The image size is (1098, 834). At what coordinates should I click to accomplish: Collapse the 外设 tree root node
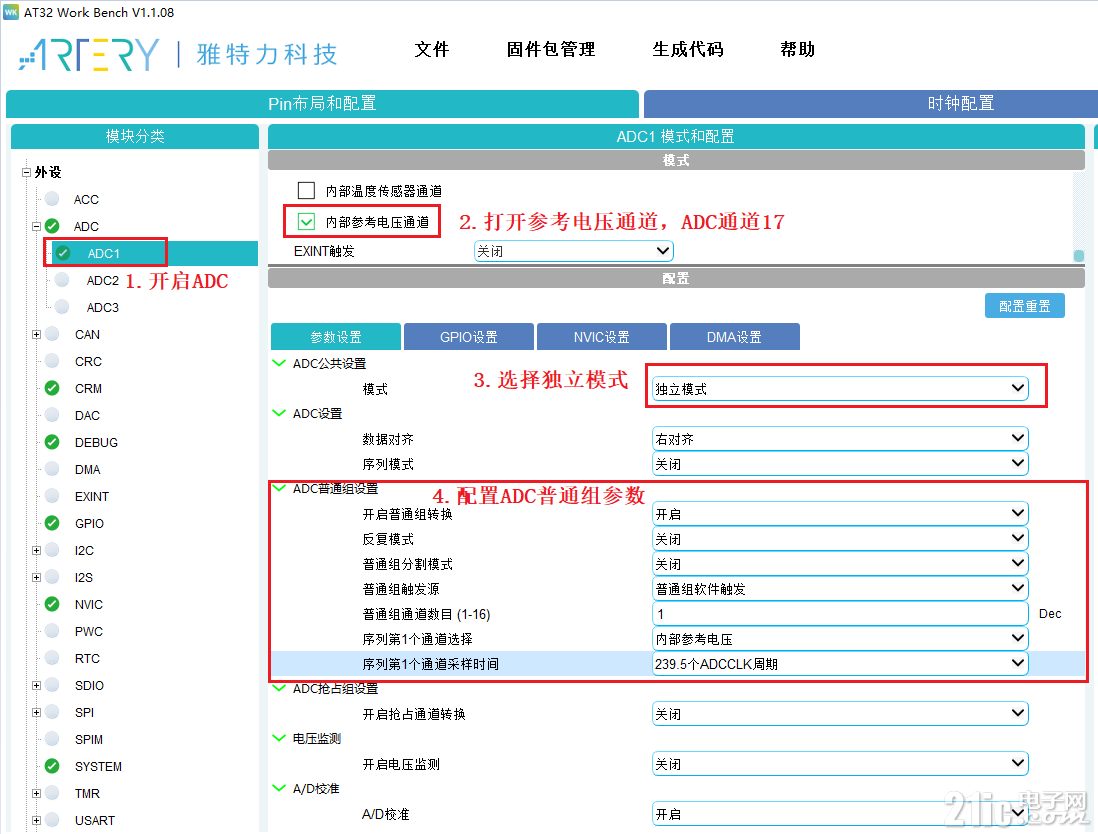tap(26, 172)
